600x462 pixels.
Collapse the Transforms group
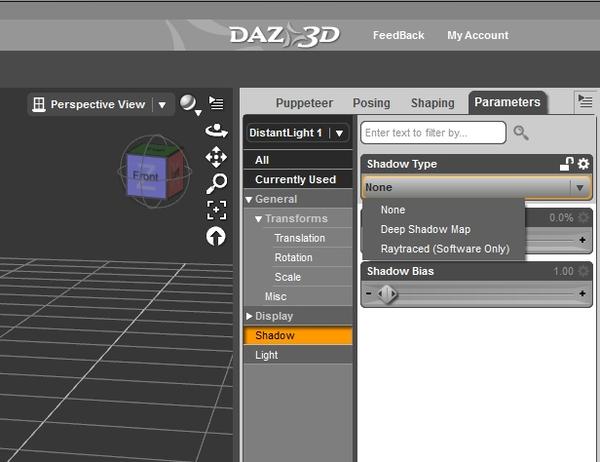click(x=258, y=219)
